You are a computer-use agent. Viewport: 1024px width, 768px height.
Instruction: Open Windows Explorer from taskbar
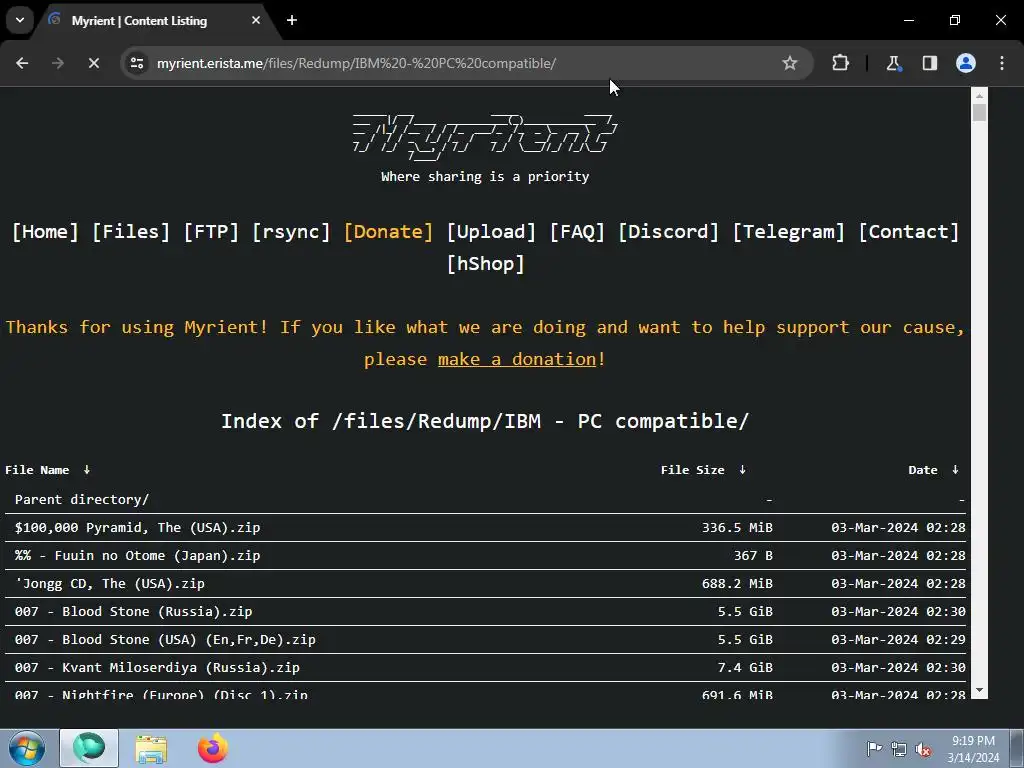pyautogui.click(x=151, y=748)
